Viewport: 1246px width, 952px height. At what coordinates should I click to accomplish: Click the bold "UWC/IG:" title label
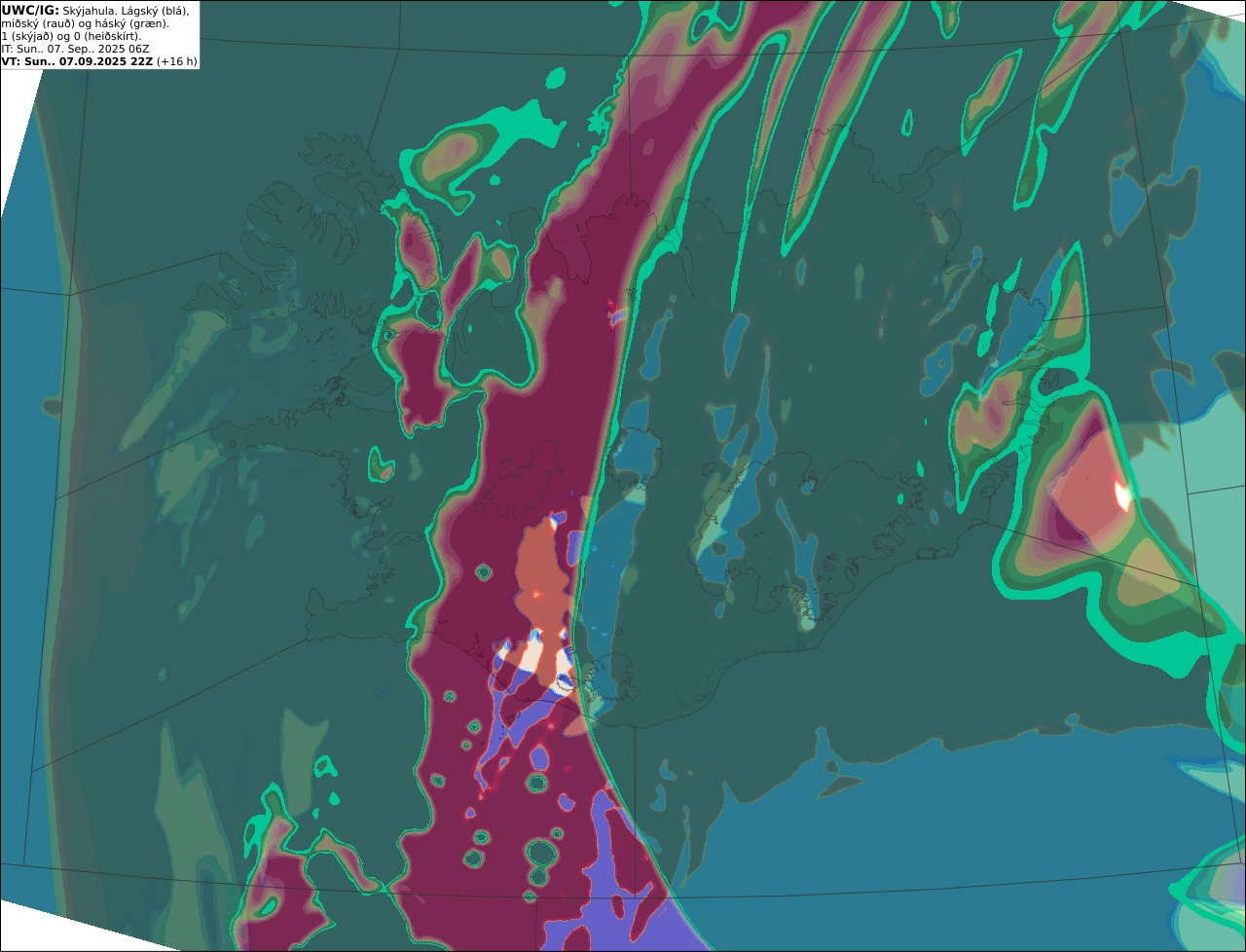pyautogui.click(x=30, y=10)
